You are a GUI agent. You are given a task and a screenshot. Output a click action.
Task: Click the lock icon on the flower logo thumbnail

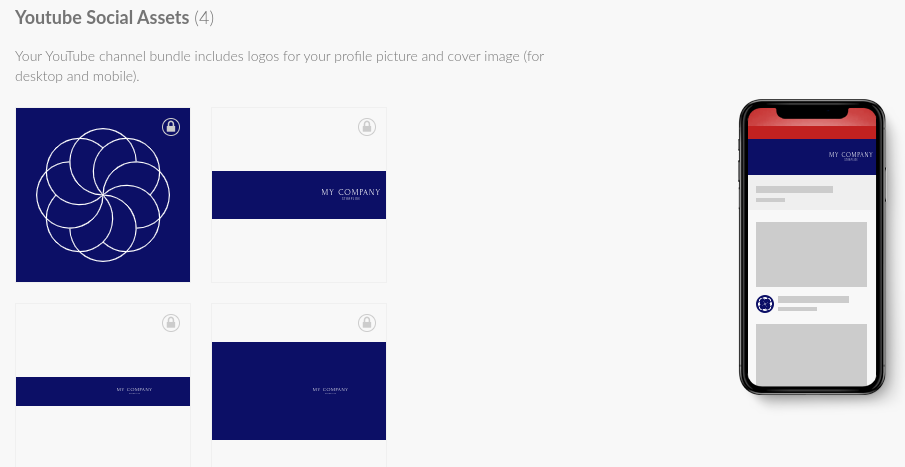[x=171, y=126]
